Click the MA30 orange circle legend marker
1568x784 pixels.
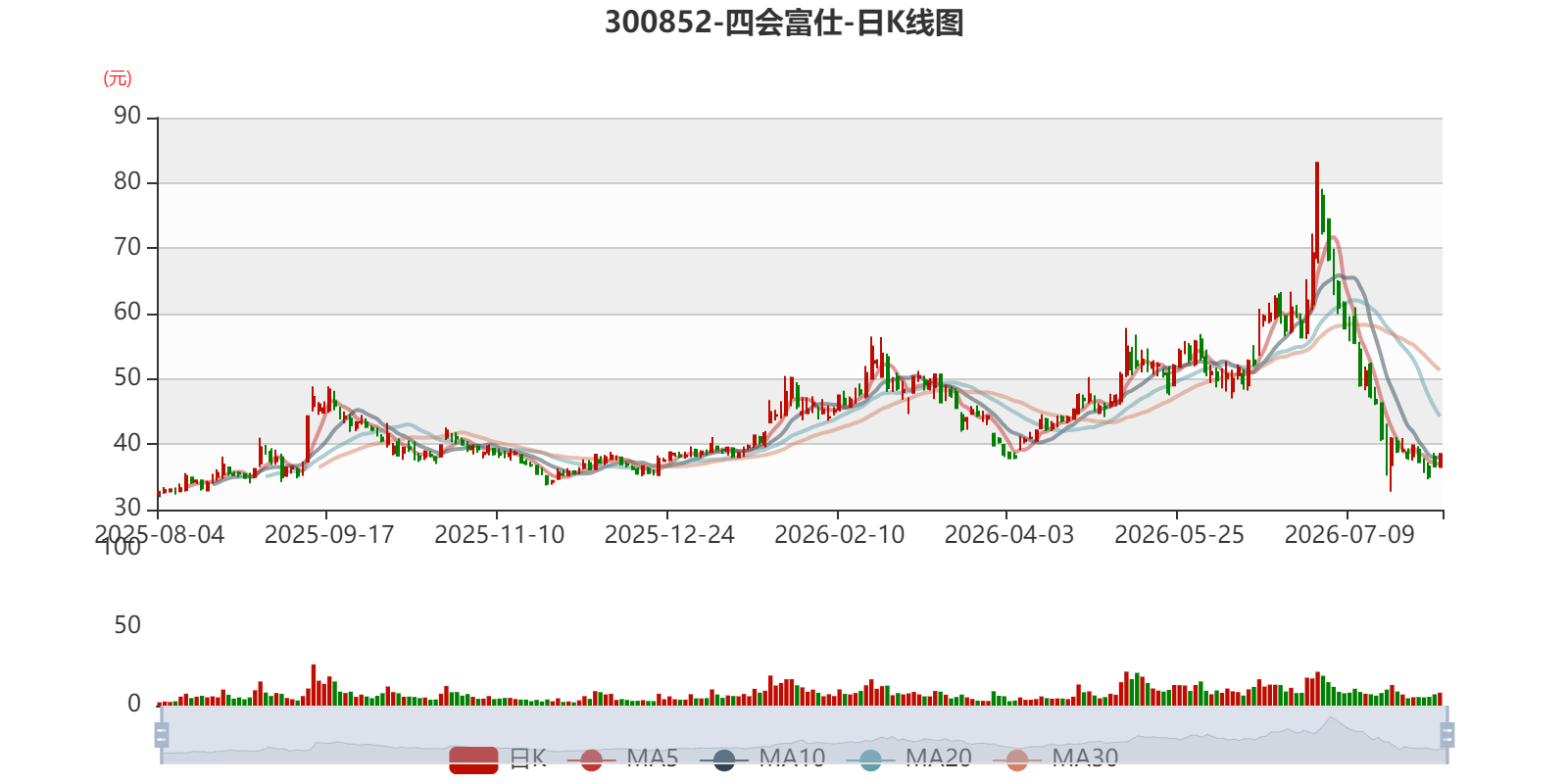click(x=1017, y=759)
